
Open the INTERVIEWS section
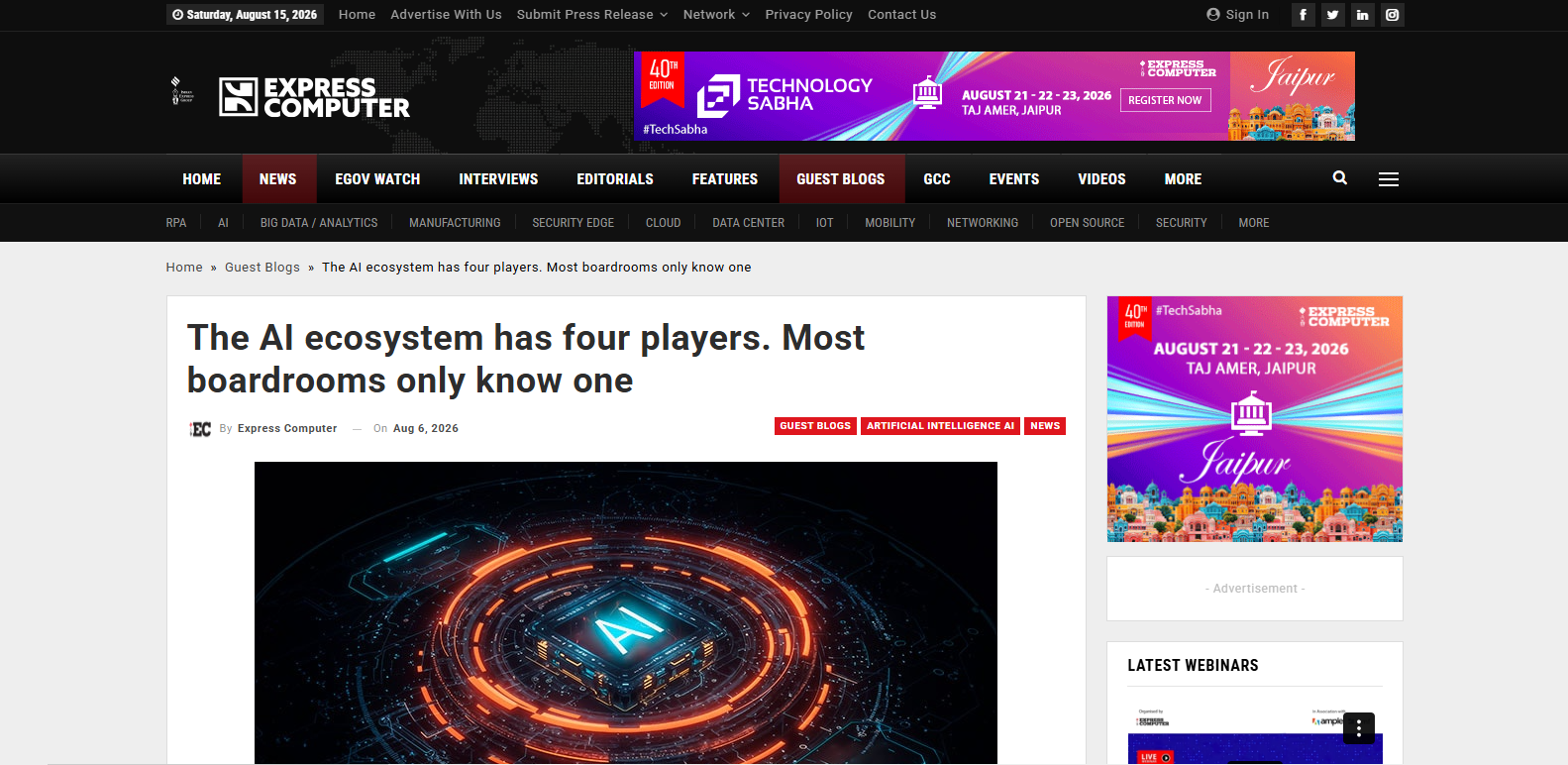pyautogui.click(x=498, y=179)
